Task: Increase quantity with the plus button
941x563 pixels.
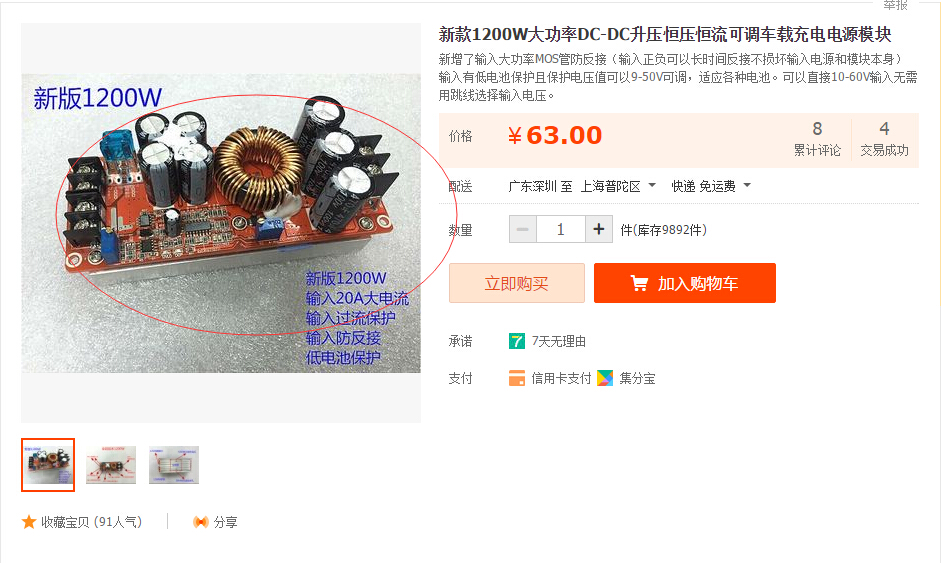Action: (598, 229)
